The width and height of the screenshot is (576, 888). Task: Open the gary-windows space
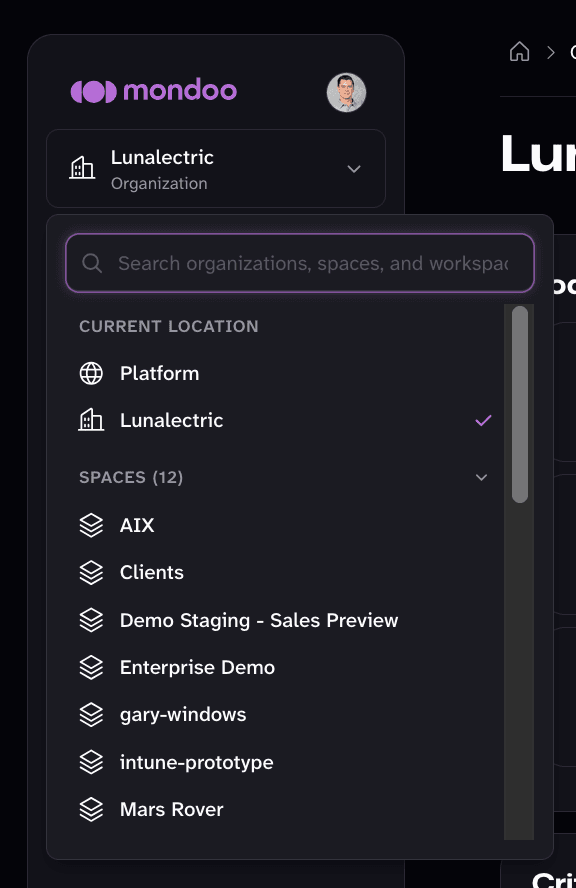click(285, 715)
